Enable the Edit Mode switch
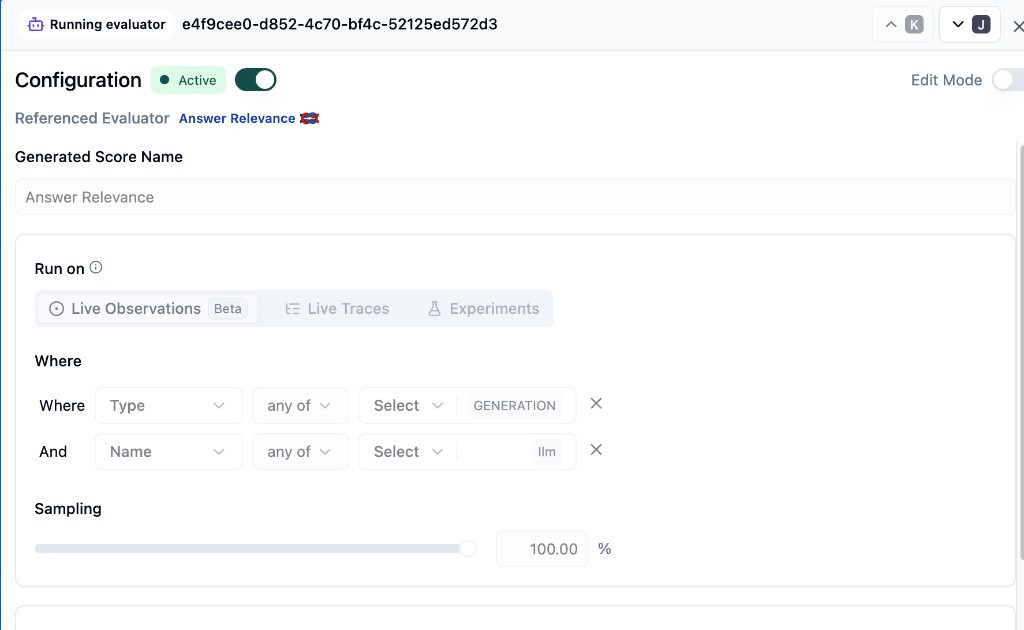The height and width of the screenshot is (630, 1024). [1006, 80]
